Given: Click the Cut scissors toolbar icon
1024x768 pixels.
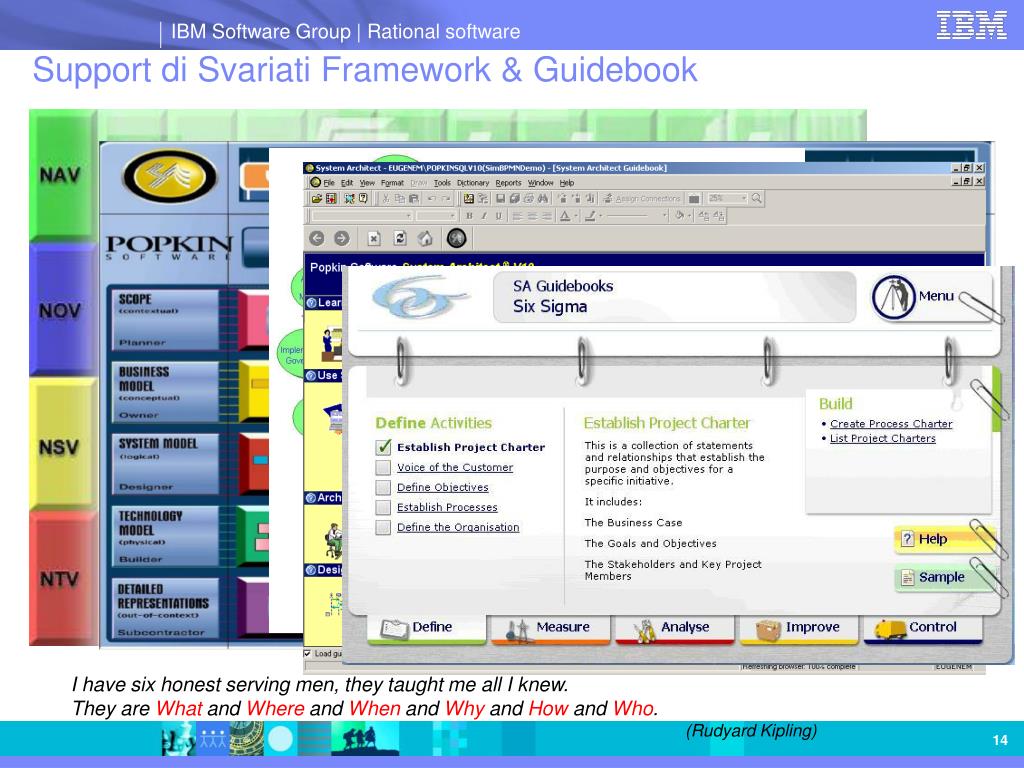Looking at the screenshot, I should [x=386, y=199].
